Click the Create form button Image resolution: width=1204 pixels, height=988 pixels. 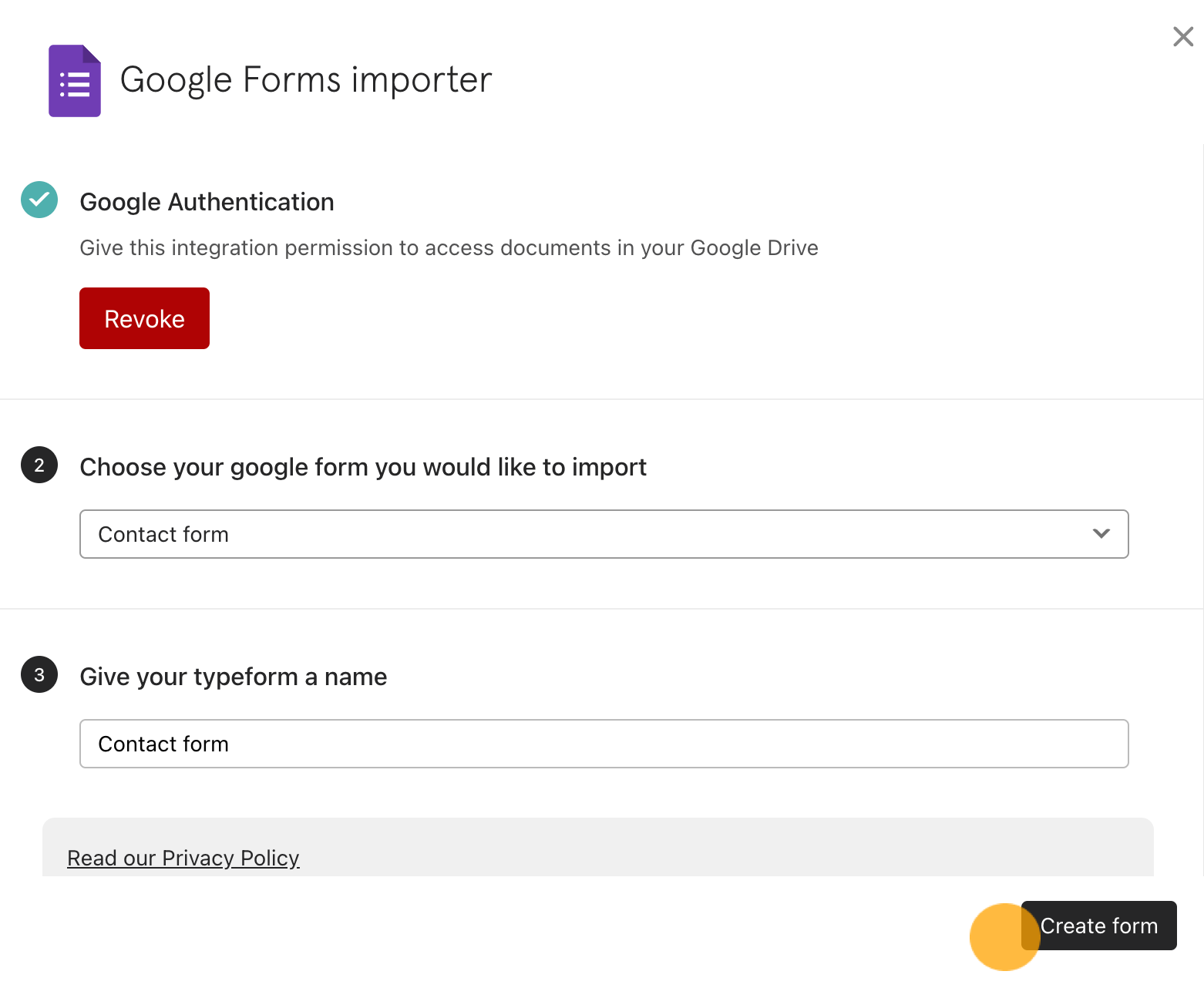click(x=1098, y=926)
